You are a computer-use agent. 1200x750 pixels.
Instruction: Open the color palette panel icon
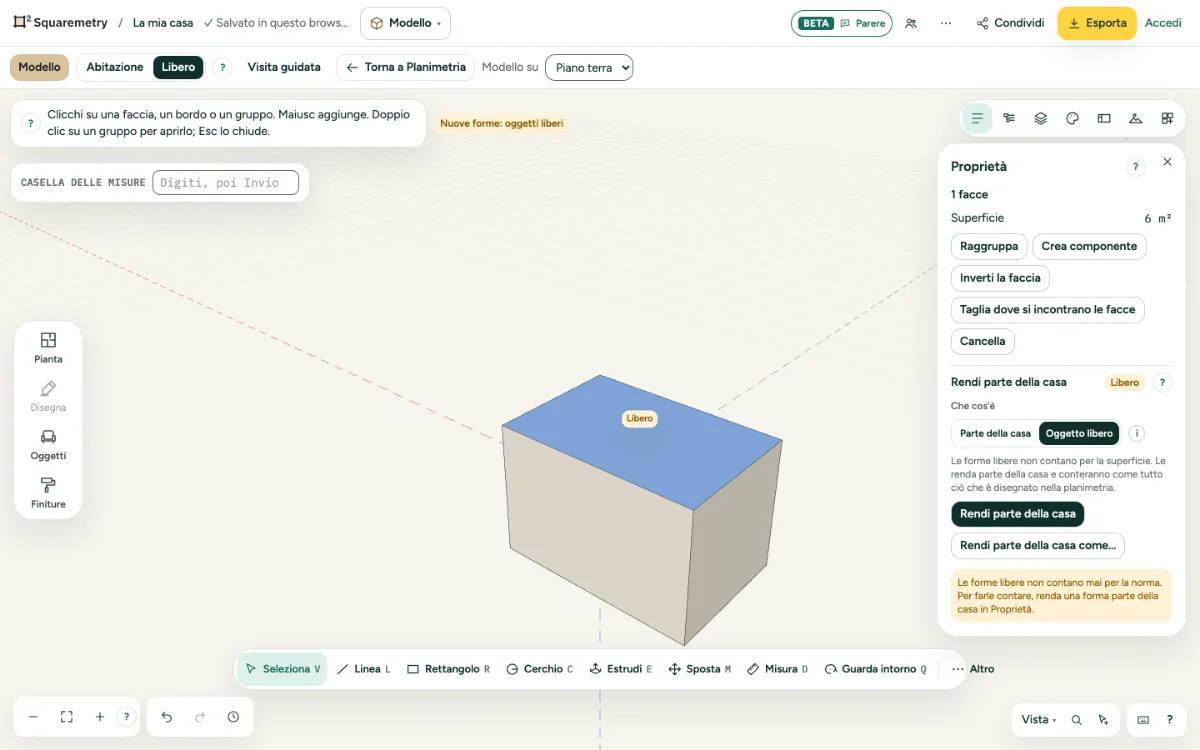click(1072, 118)
